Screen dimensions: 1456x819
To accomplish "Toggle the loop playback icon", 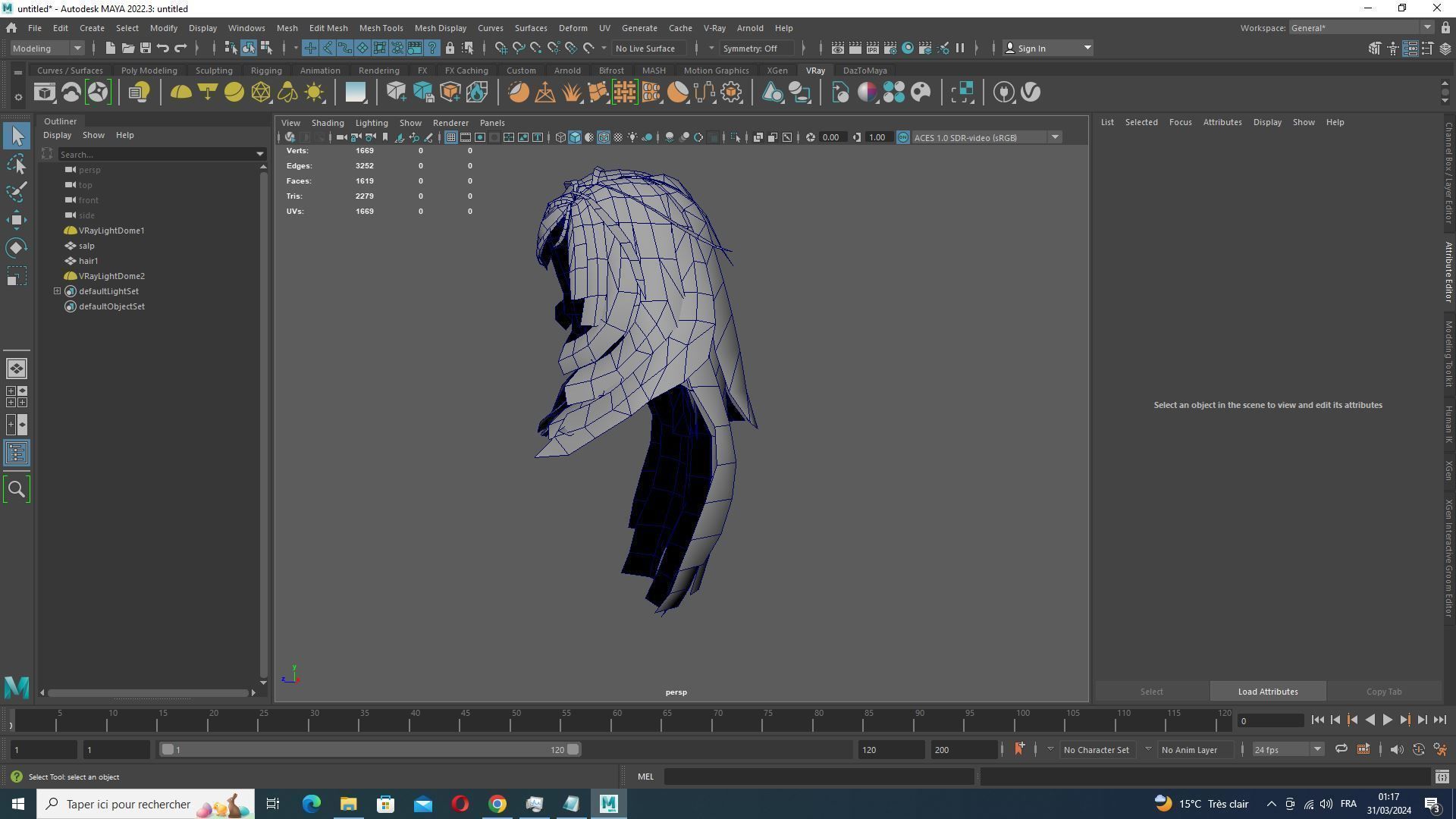I will (1341, 750).
